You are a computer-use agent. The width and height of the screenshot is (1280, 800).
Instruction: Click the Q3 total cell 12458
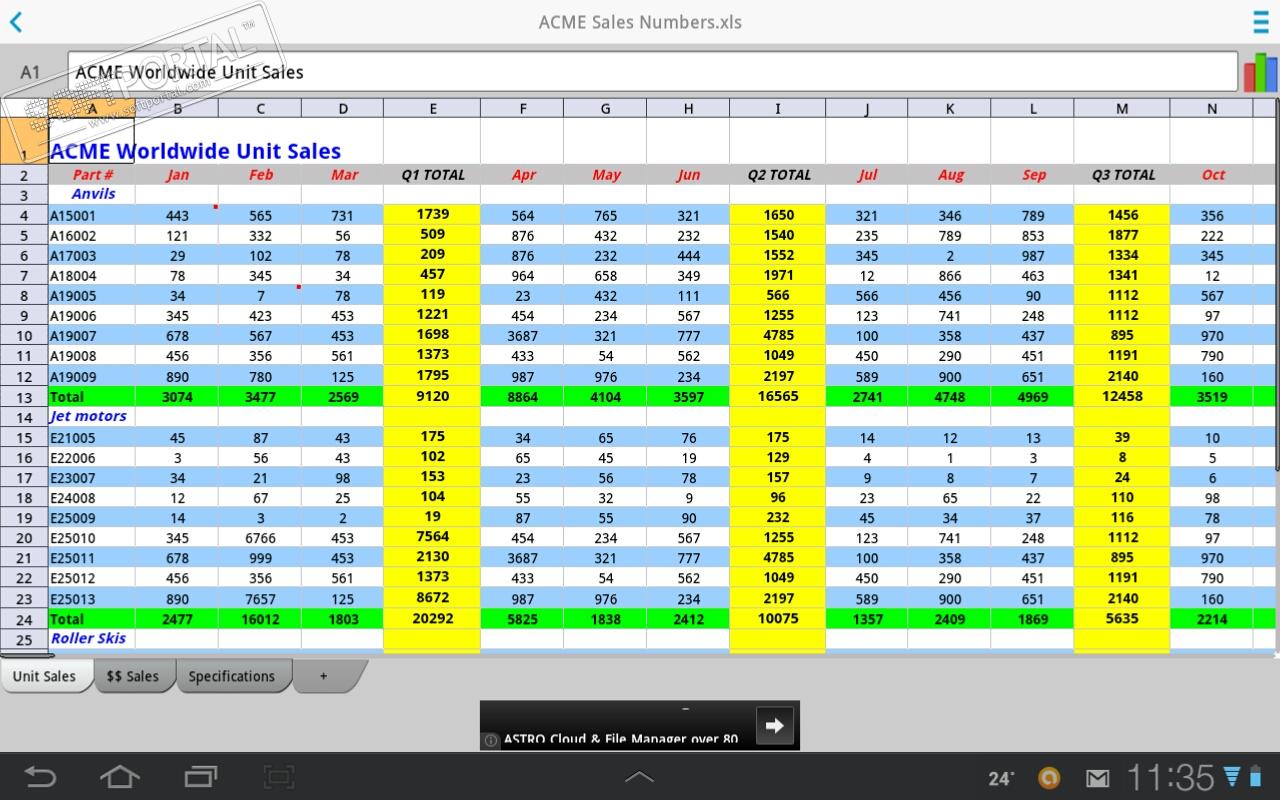tap(1122, 396)
